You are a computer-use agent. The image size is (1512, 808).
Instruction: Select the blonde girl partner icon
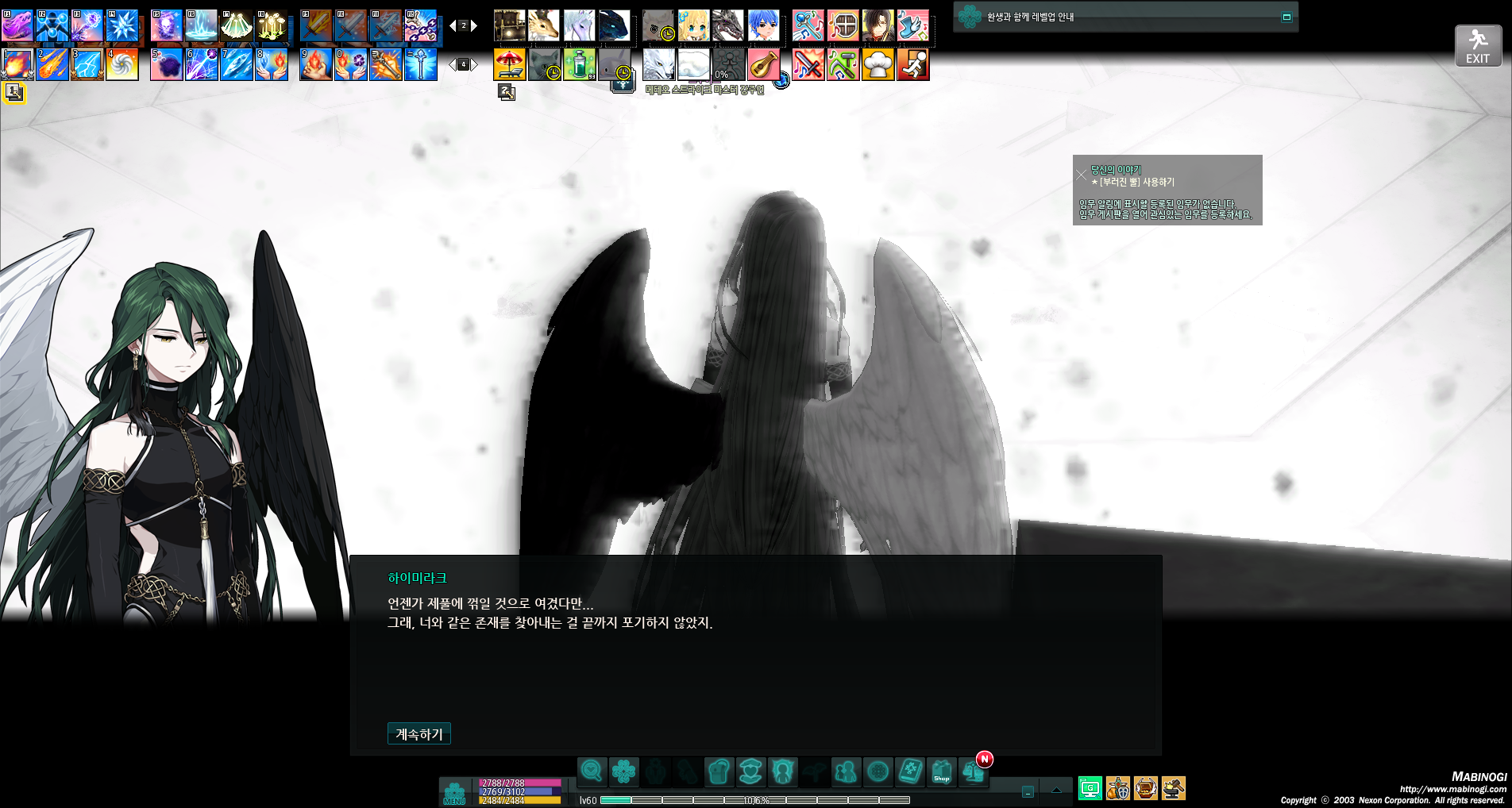click(693, 25)
